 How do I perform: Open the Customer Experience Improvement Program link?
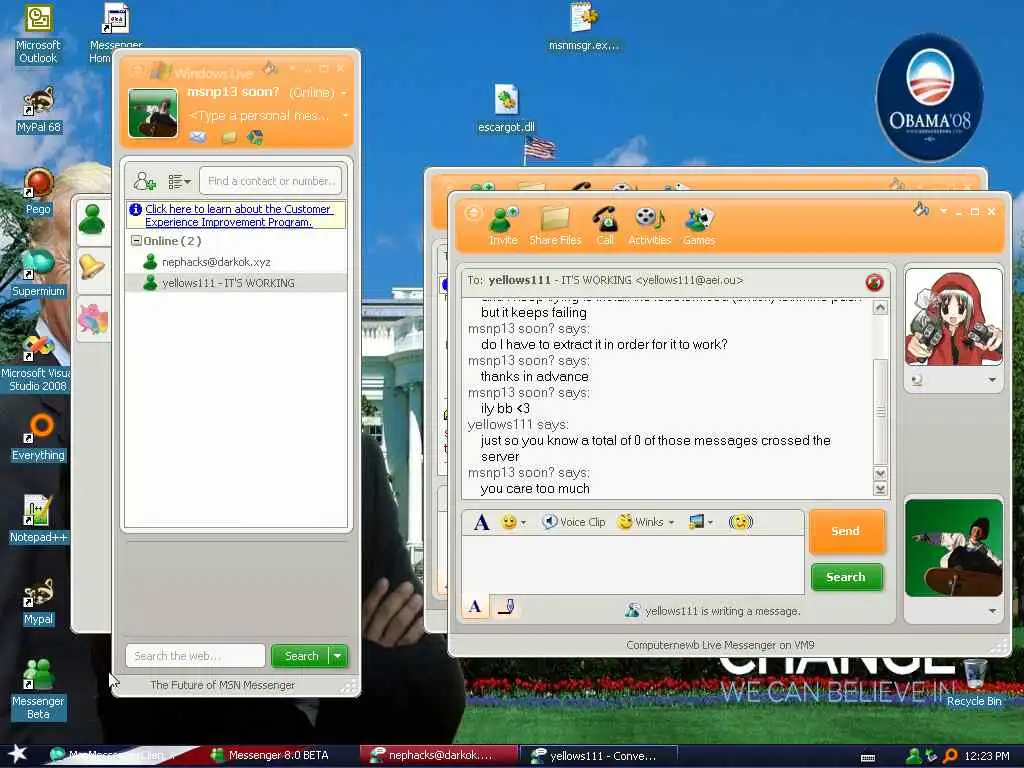(238, 216)
